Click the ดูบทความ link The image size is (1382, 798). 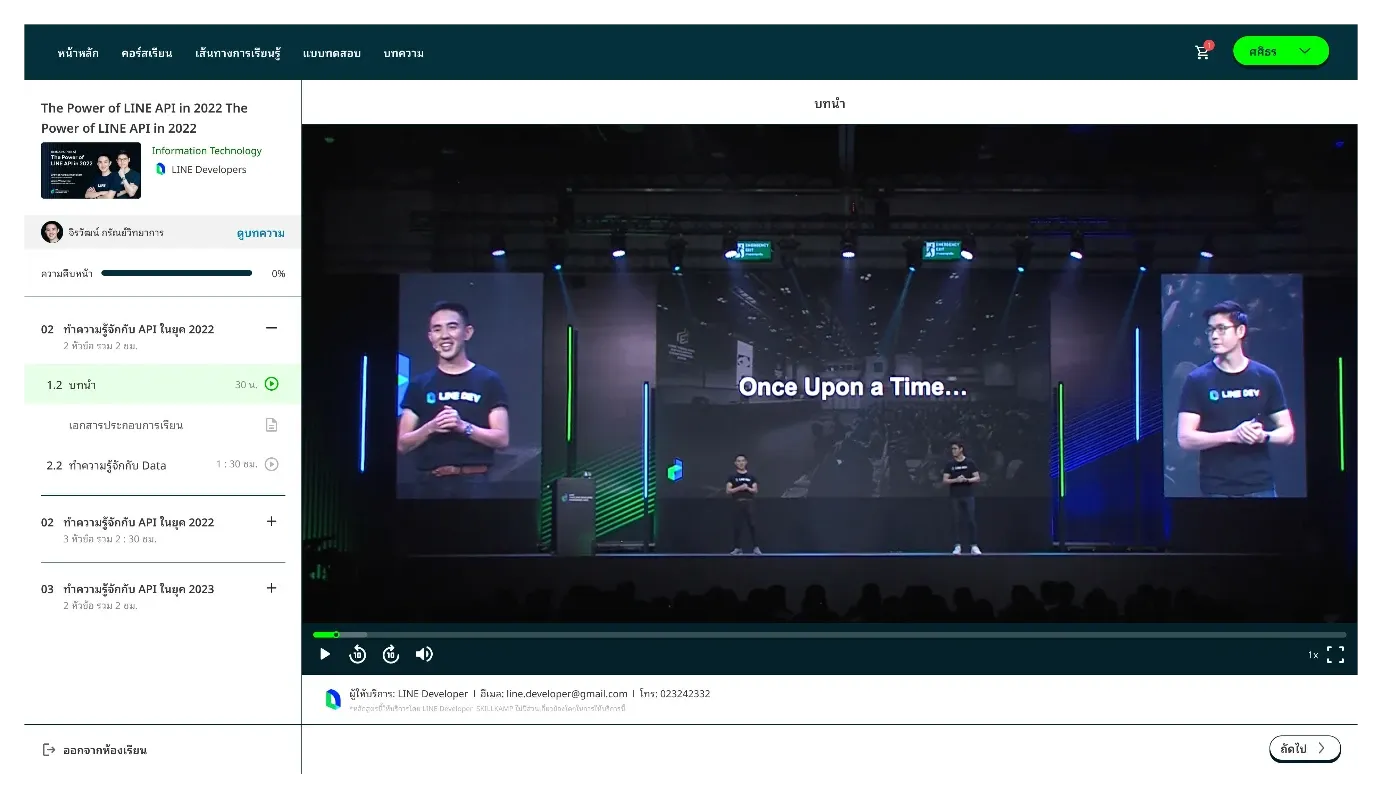[261, 233]
